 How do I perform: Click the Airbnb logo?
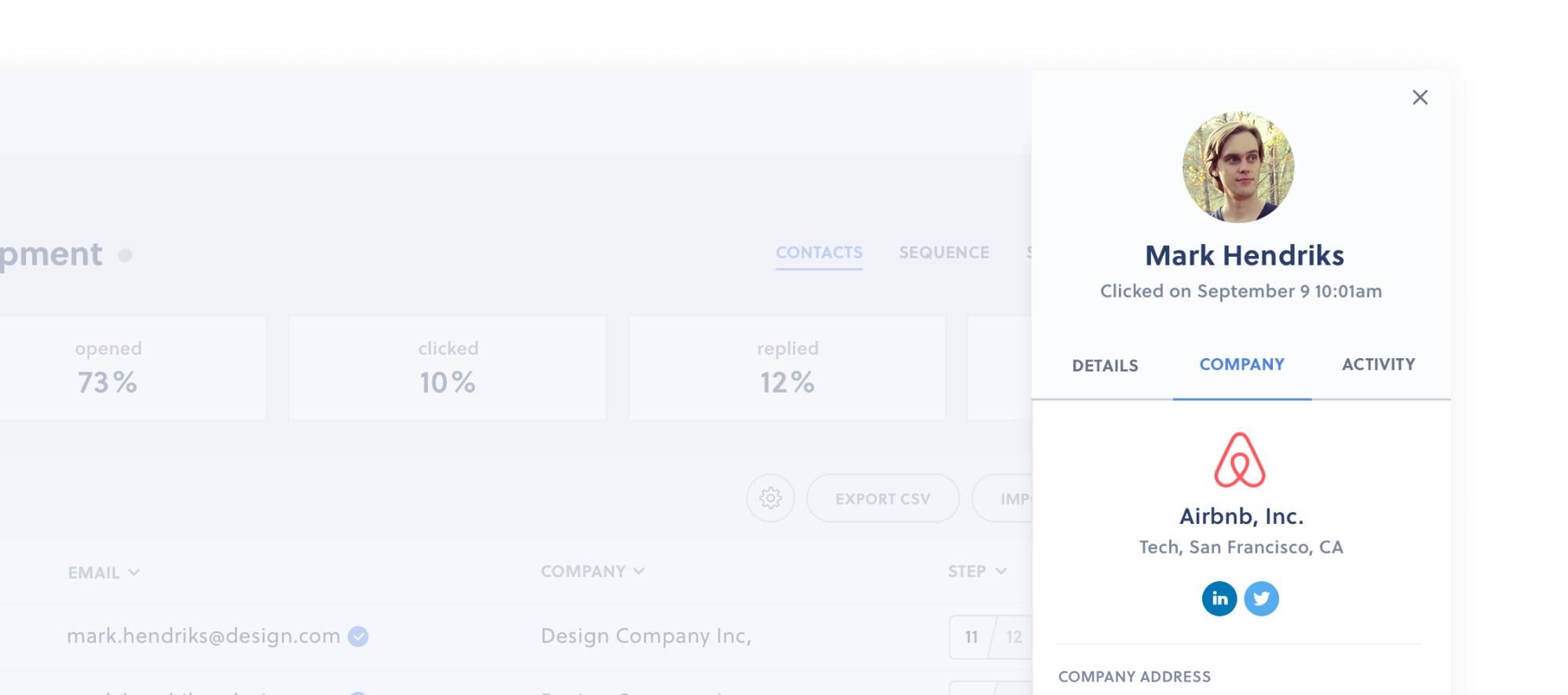point(1240,460)
